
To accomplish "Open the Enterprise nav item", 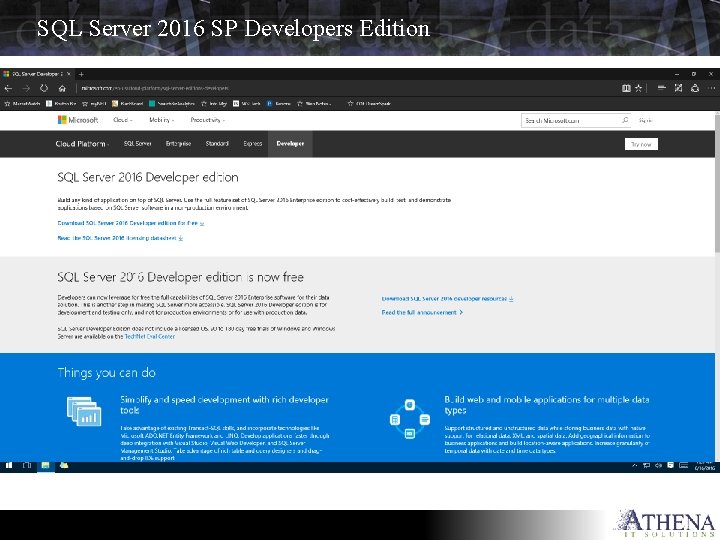I will [x=178, y=144].
